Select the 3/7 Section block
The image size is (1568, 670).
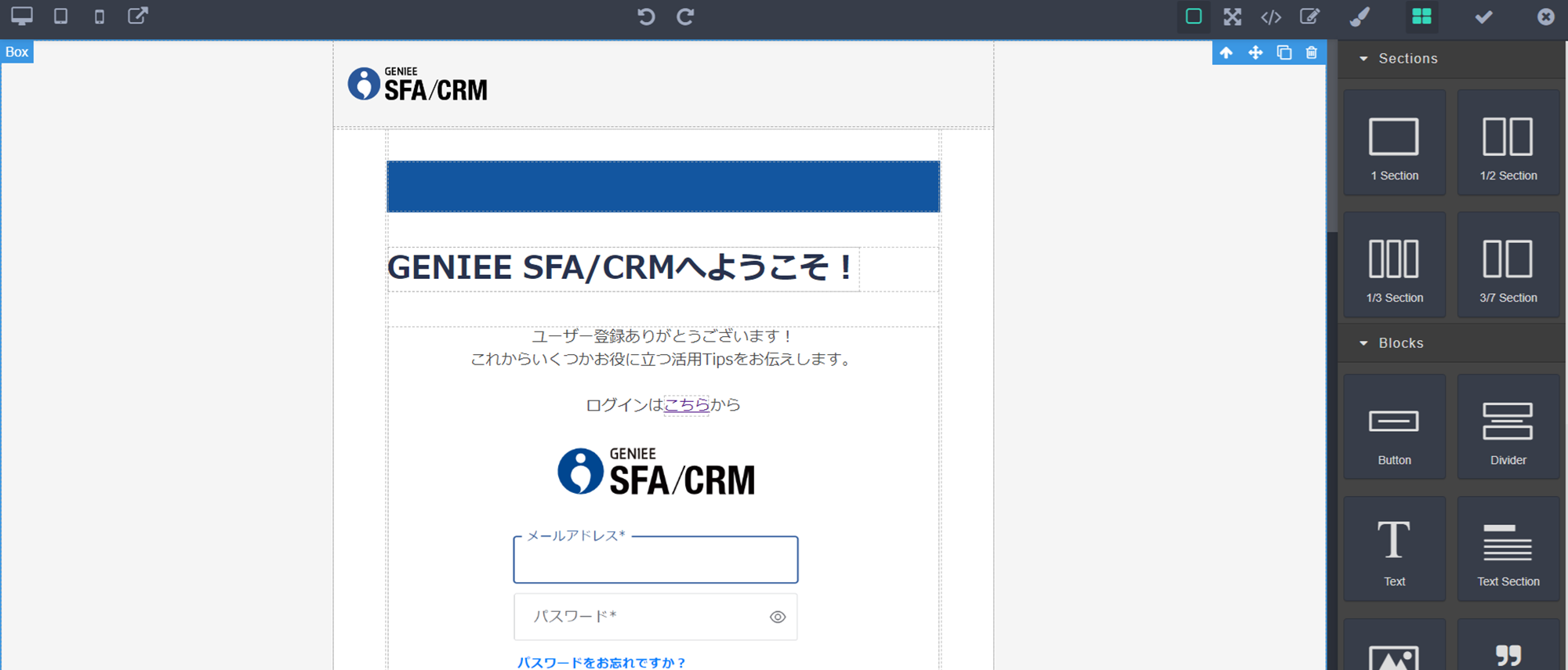pyautogui.click(x=1508, y=265)
